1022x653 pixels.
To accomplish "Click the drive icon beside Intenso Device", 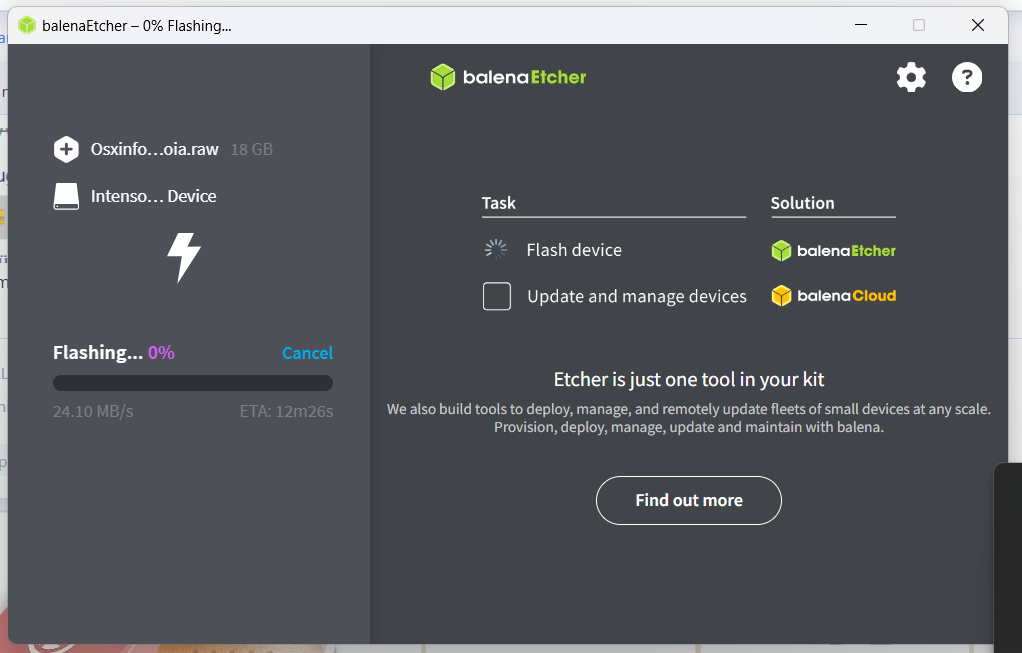I will 66,196.
